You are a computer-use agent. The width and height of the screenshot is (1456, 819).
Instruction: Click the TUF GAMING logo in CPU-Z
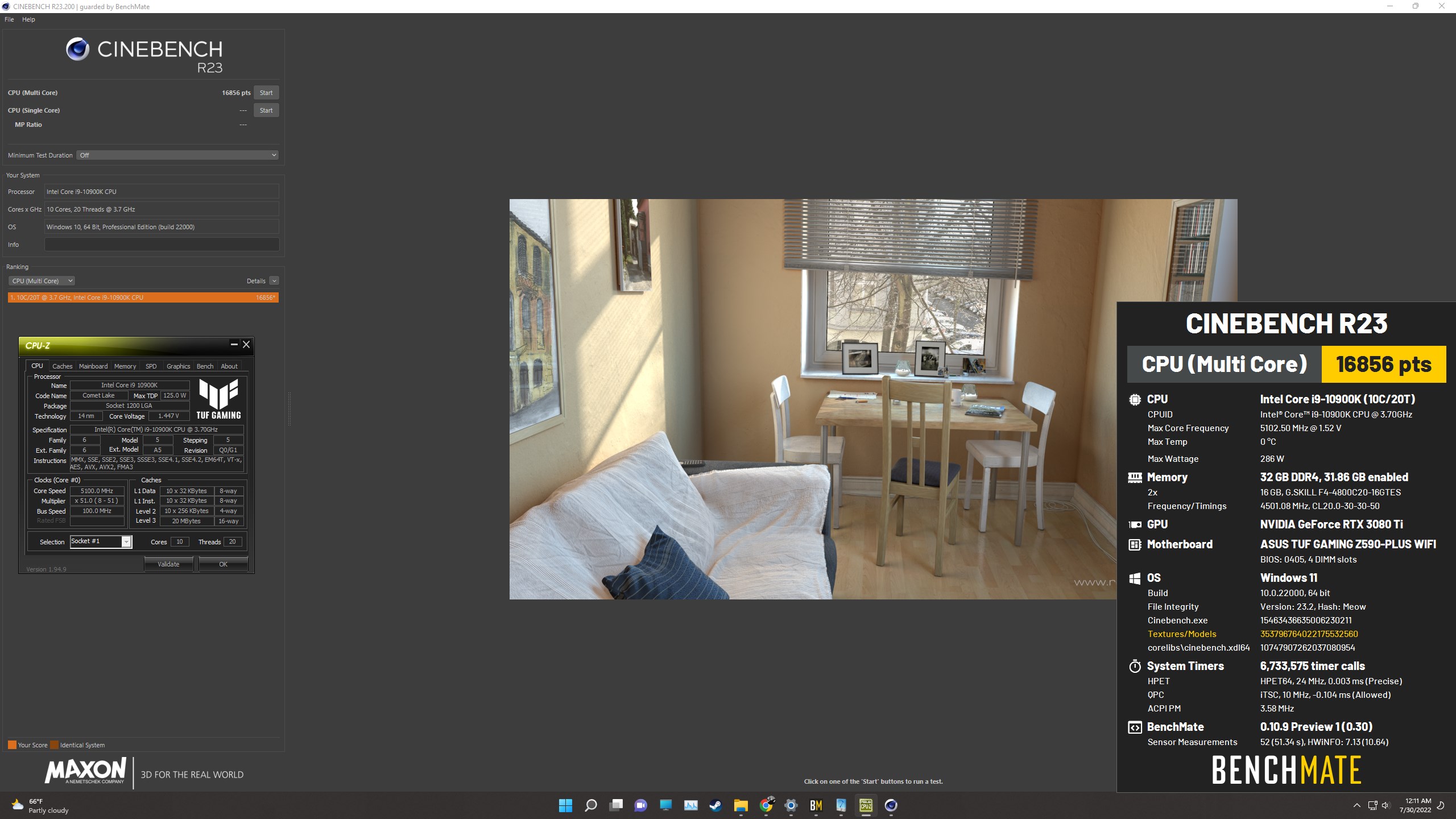click(219, 399)
